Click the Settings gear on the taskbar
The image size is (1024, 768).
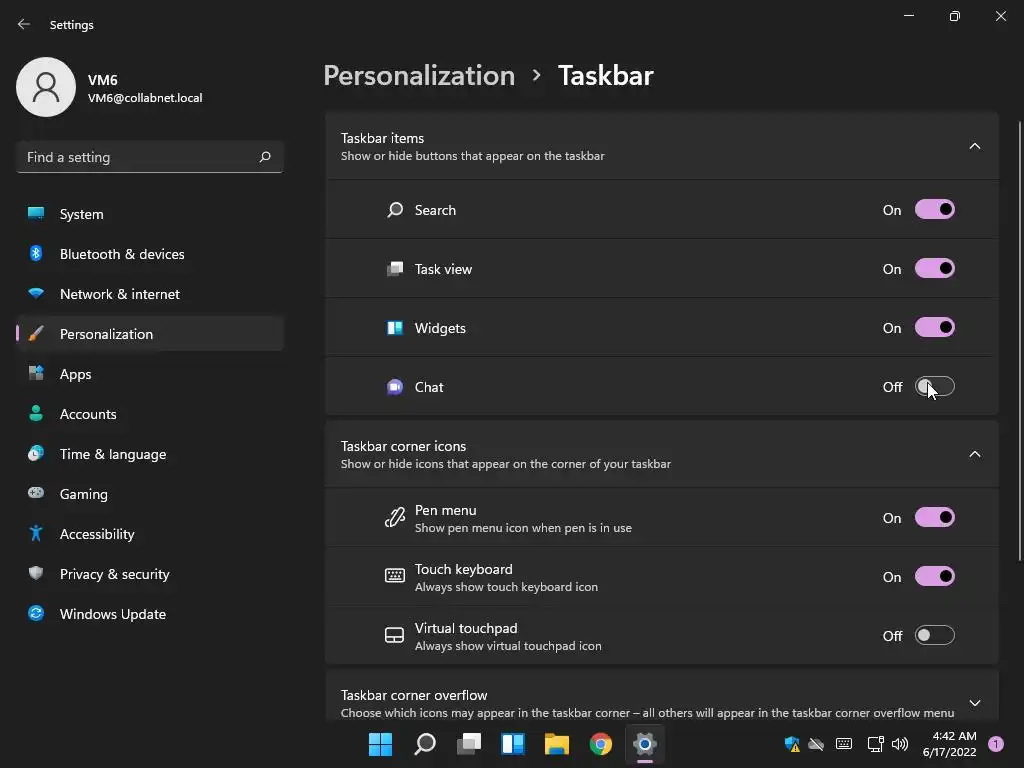coord(645,744)
